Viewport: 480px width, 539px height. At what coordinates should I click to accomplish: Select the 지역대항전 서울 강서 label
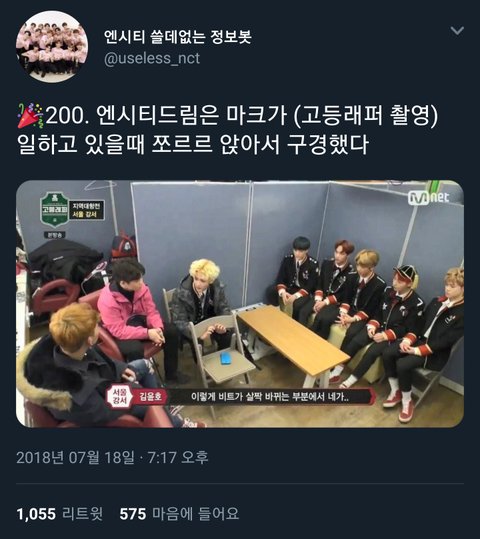coord(87,210)
